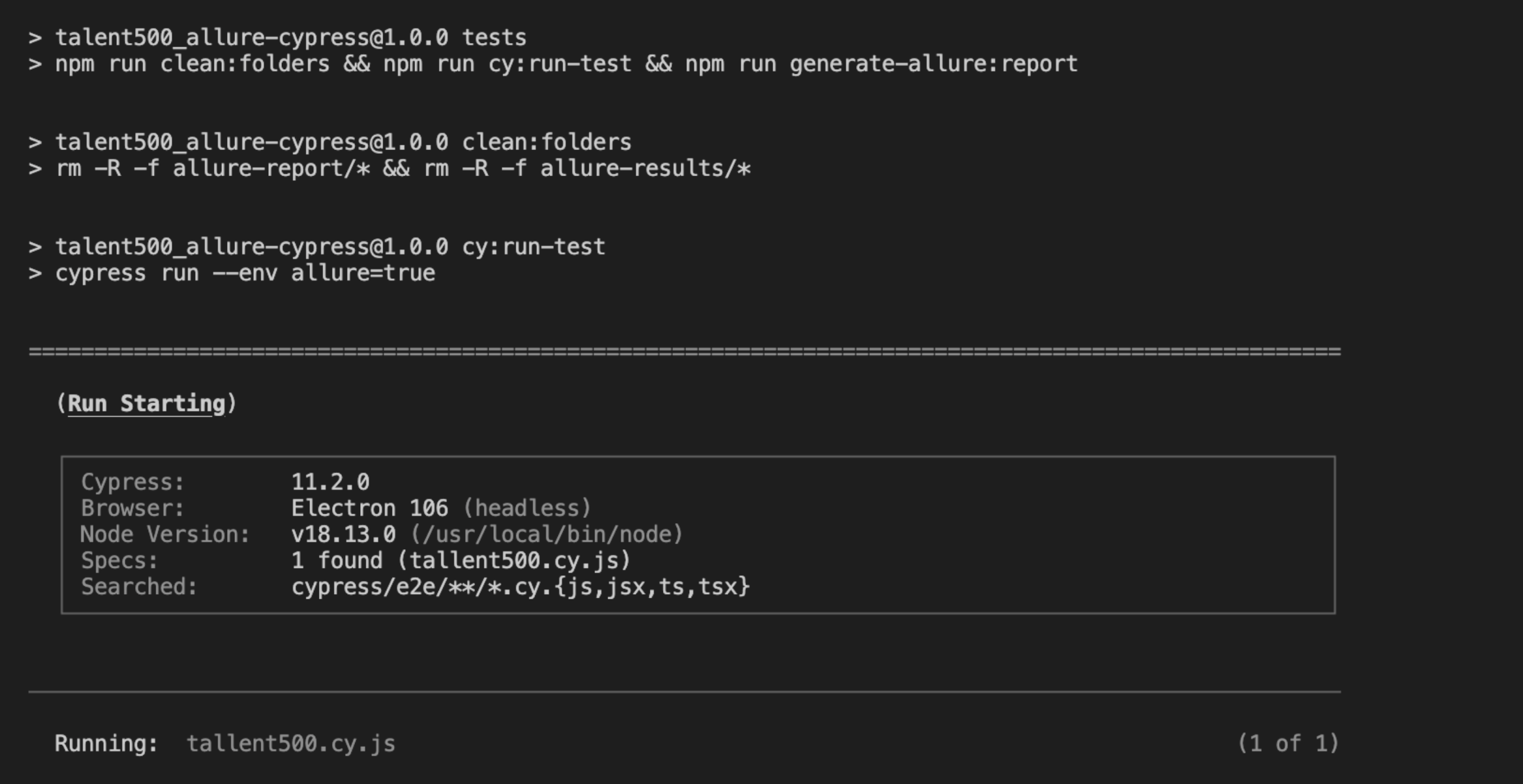Click "1 found (tallent500.cy.js)" specs value

(x=461, y=561)
